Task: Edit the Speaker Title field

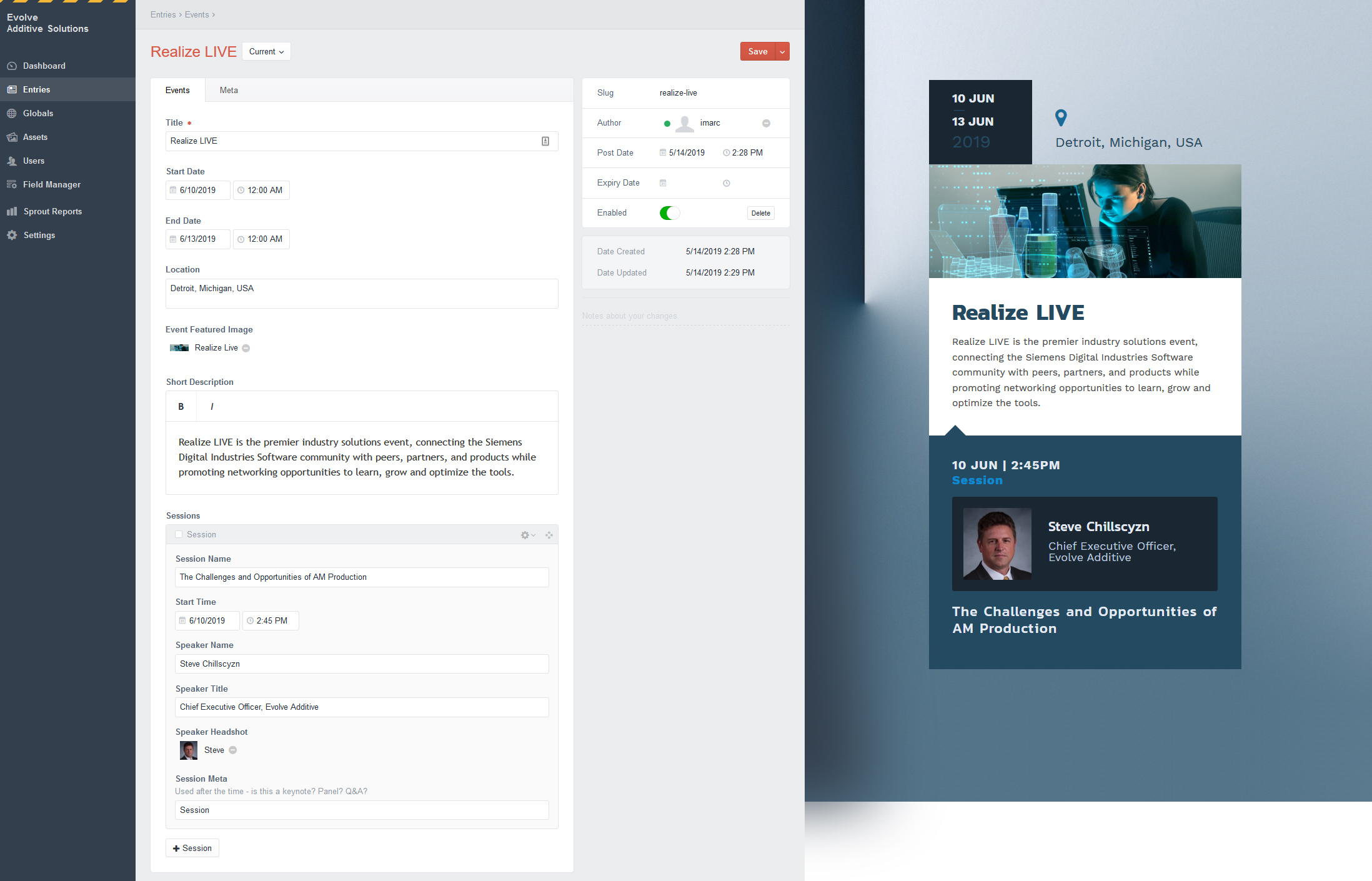Action: coord(362,707)
